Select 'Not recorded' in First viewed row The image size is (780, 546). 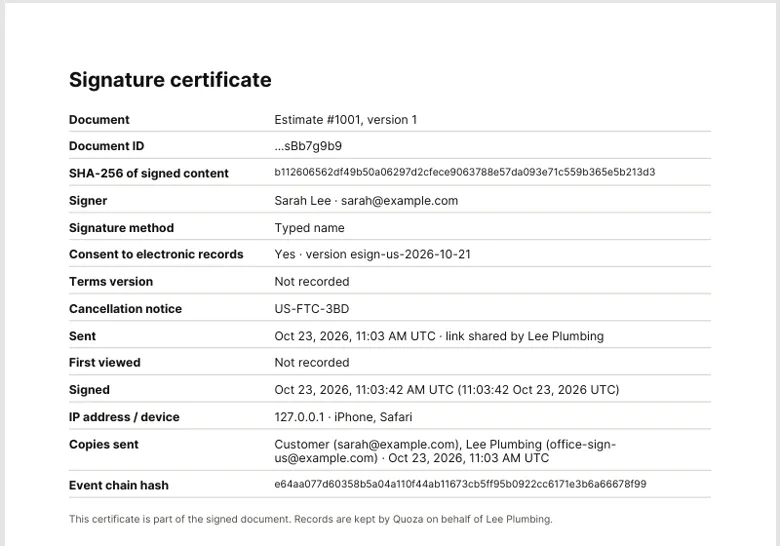tap(312, 363)
